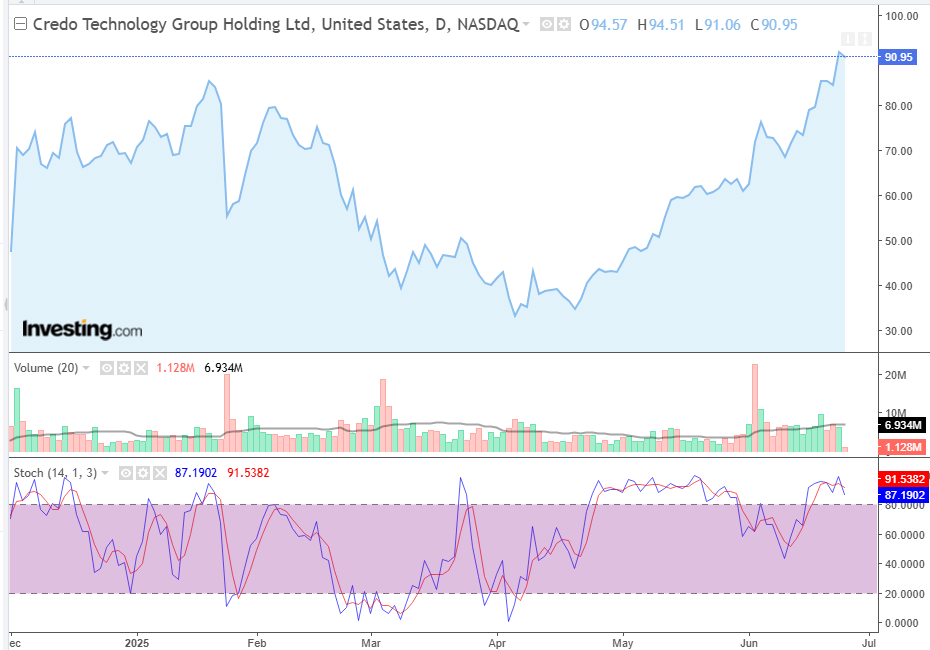Open the Stoch (14, 1, 3) dropdown arrow
Screen dimensions: 930x650
pos(105,473)
